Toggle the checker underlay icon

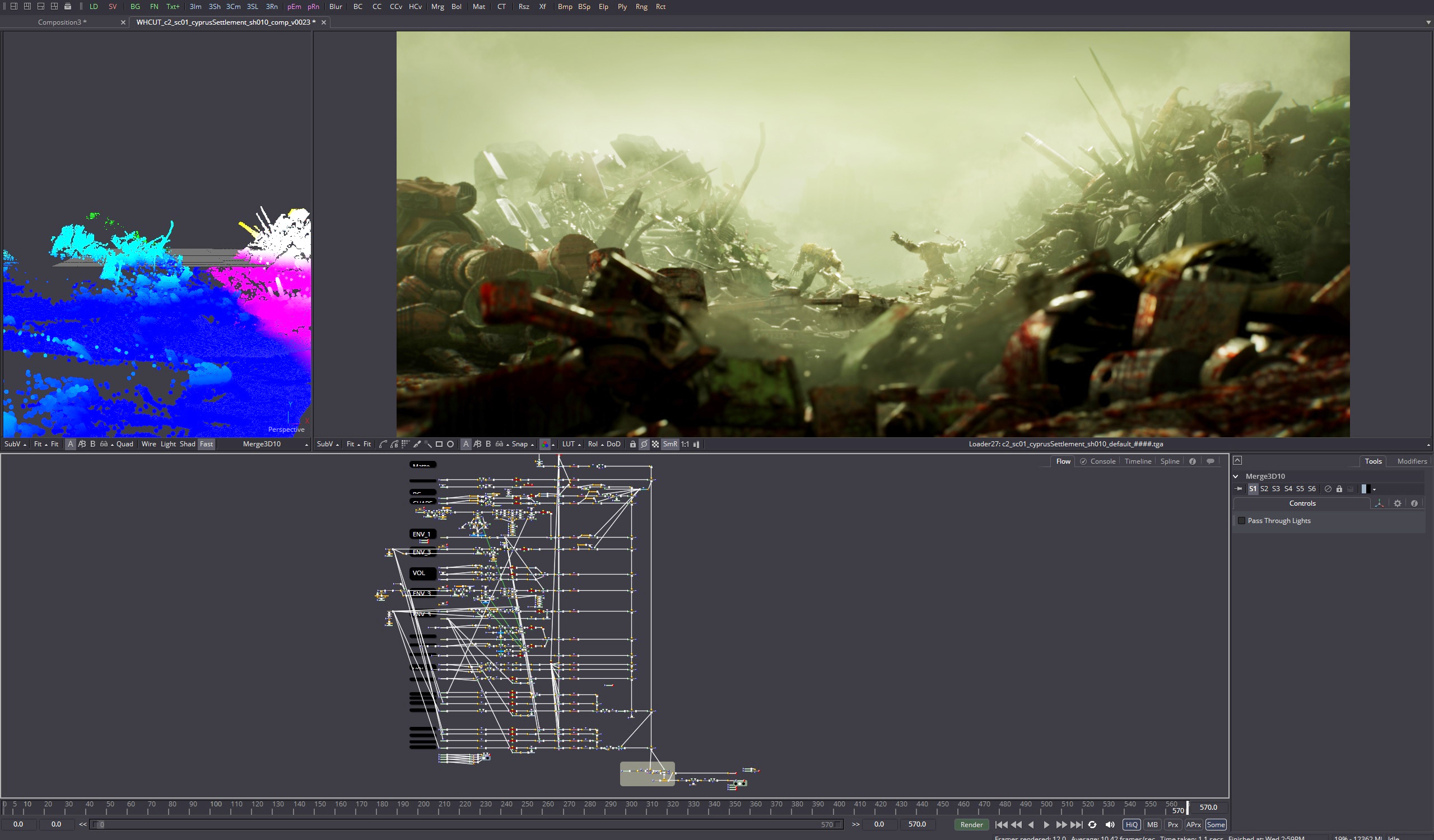655,444
